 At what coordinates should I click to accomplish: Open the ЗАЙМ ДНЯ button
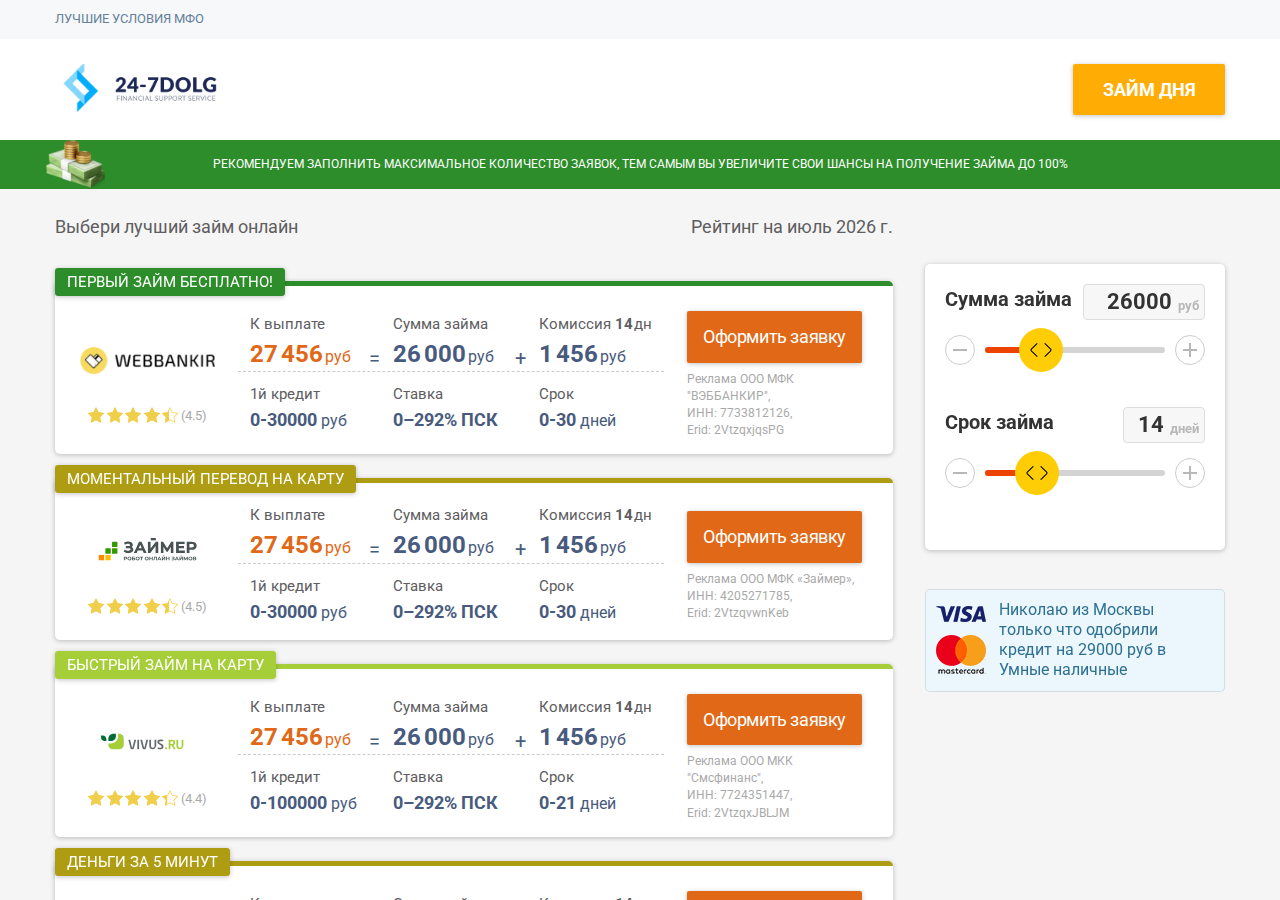pos(1149,90)
